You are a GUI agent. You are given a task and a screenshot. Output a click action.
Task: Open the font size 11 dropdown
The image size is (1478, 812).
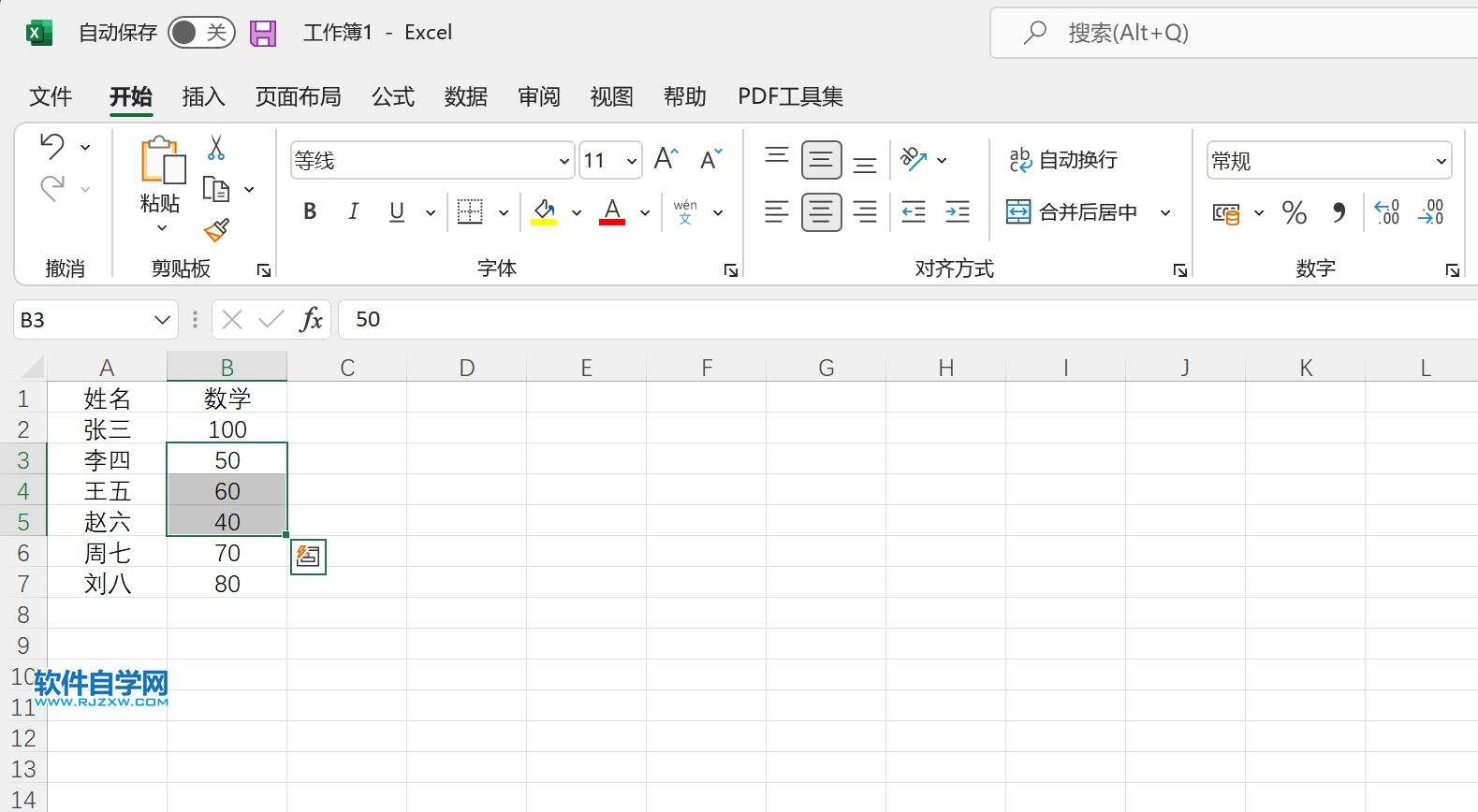coord(632,162)
